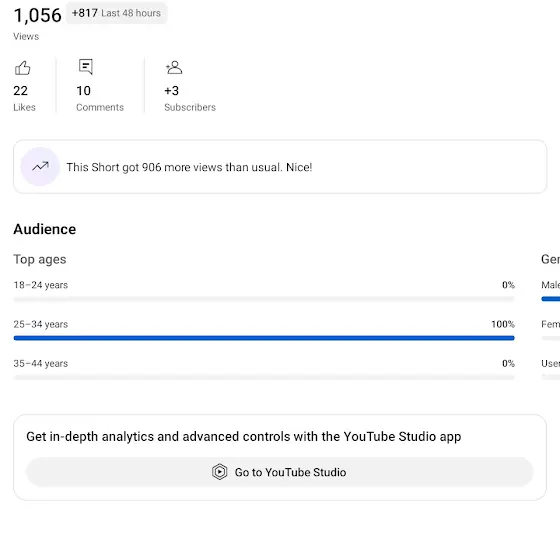Select the 1,056 views count
Image resolution: width=560 pixels, height=560 pixels.
[38, 16]
